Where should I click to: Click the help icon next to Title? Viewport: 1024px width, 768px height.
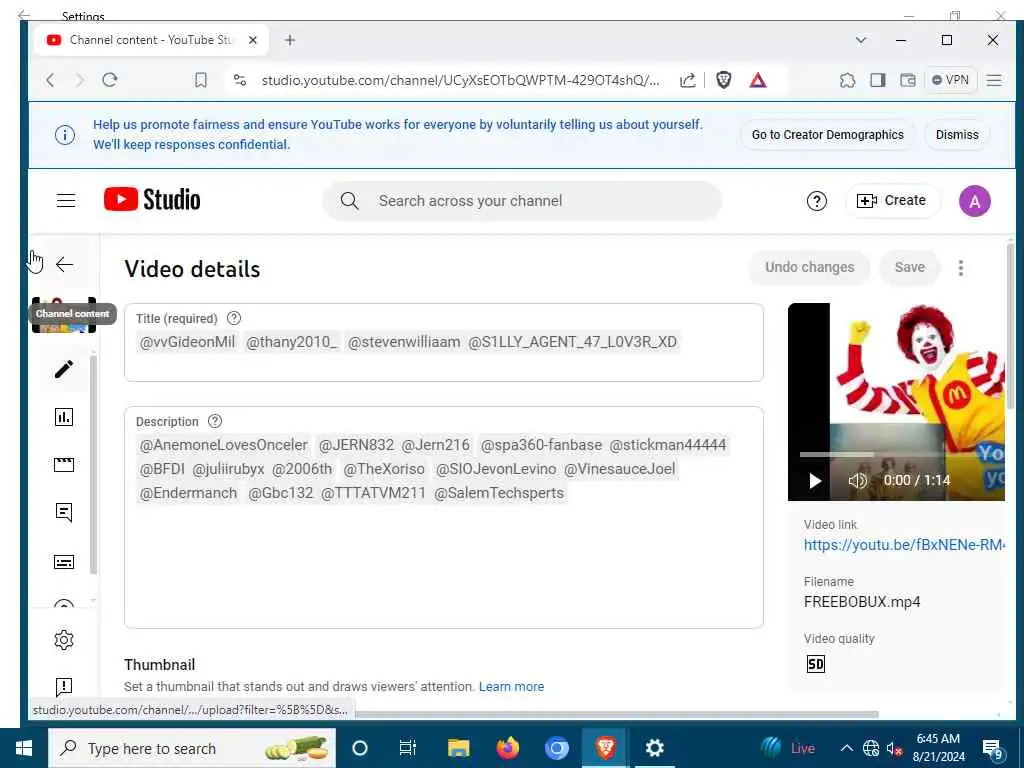pyautogui.click(x=234, y=318)
